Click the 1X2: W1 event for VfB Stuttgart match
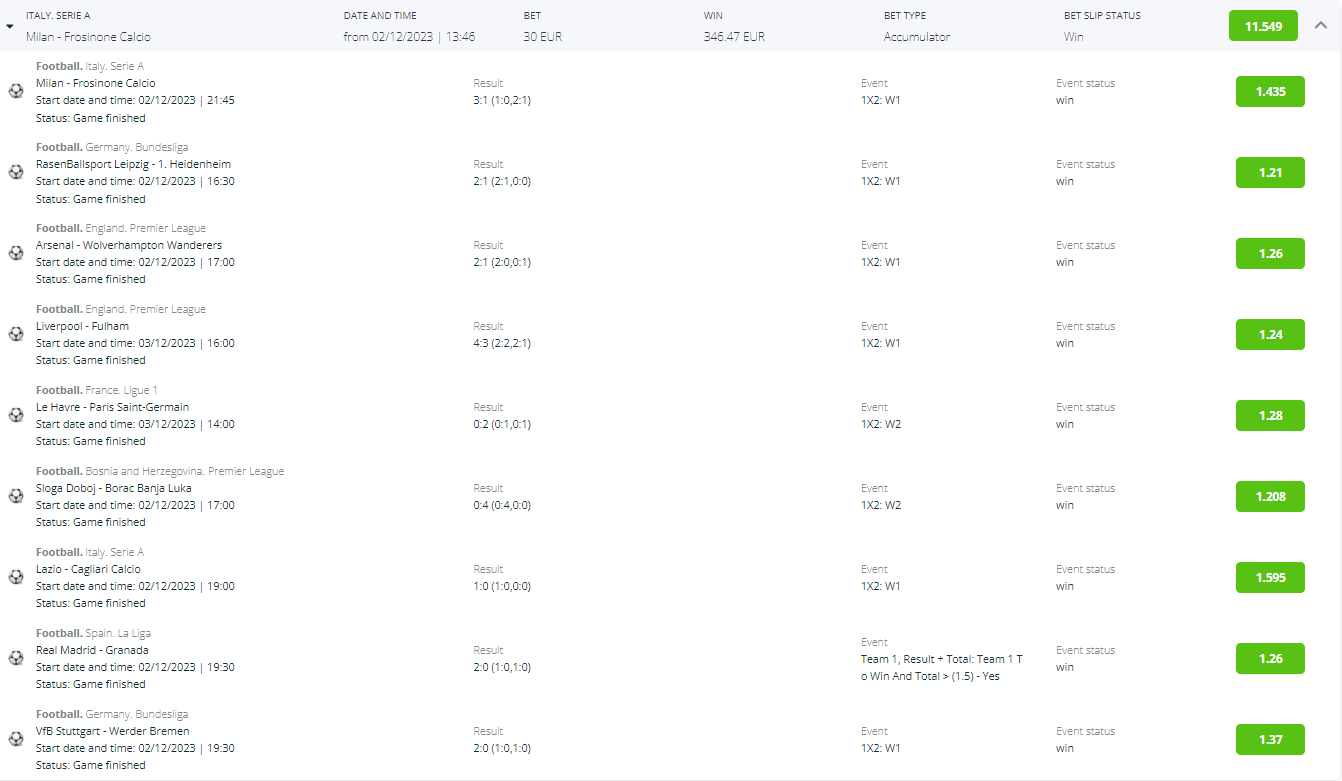 click(x=881, y=748)
